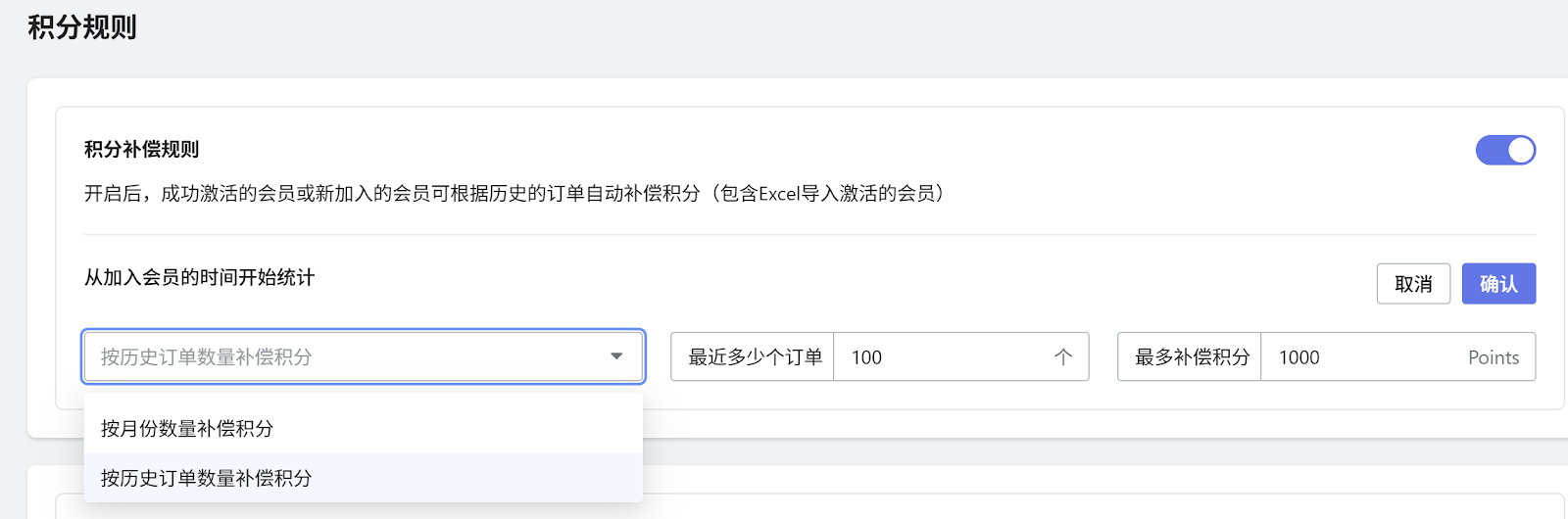The image size is (1568, 519).
Task: Click the 积分补偿规则 section heading
Action: pyautogui.click(x=142, y=150)
